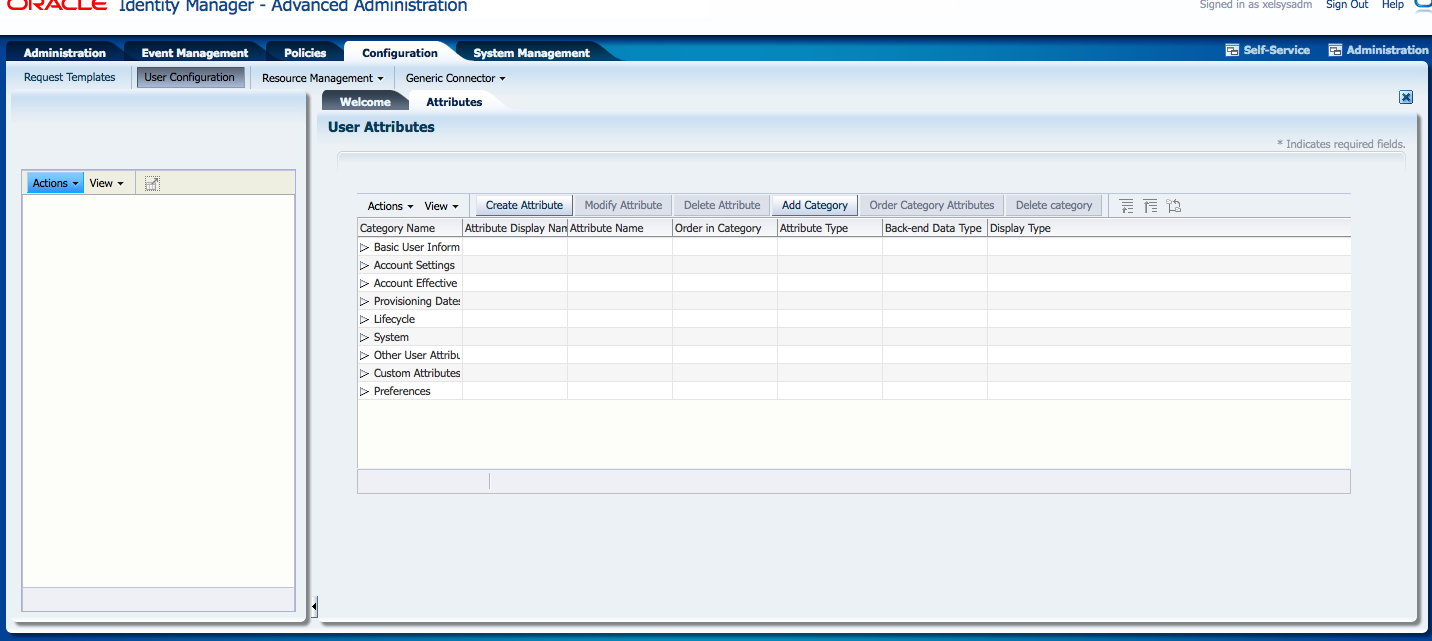Viewport: 1432px width, 641px height.
Task: Open the Actions menu above the attributes table
Action: coord(389,205)
